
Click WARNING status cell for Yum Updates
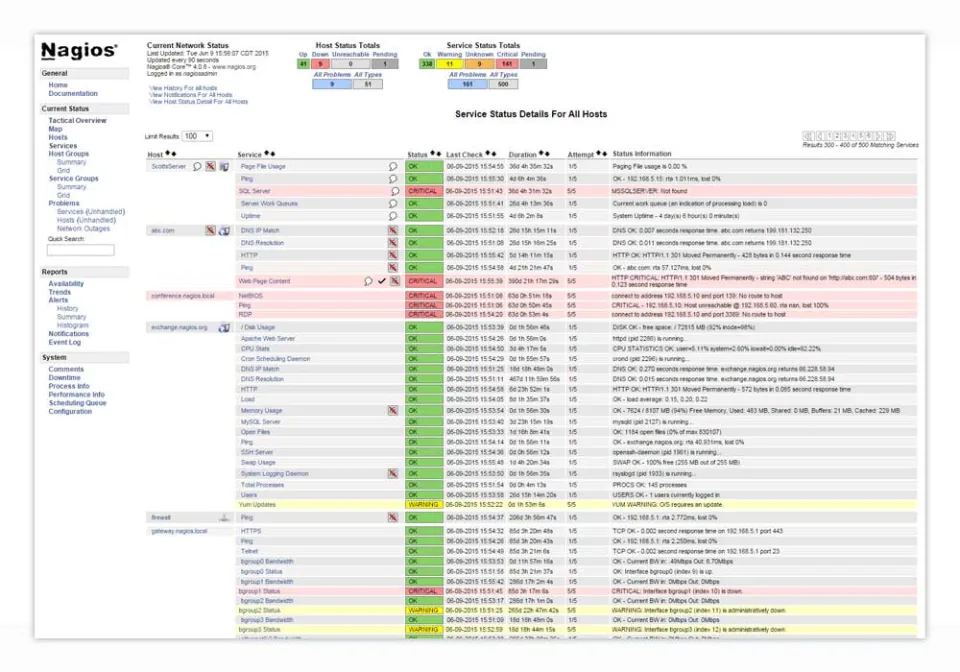(x=424, y=505)
